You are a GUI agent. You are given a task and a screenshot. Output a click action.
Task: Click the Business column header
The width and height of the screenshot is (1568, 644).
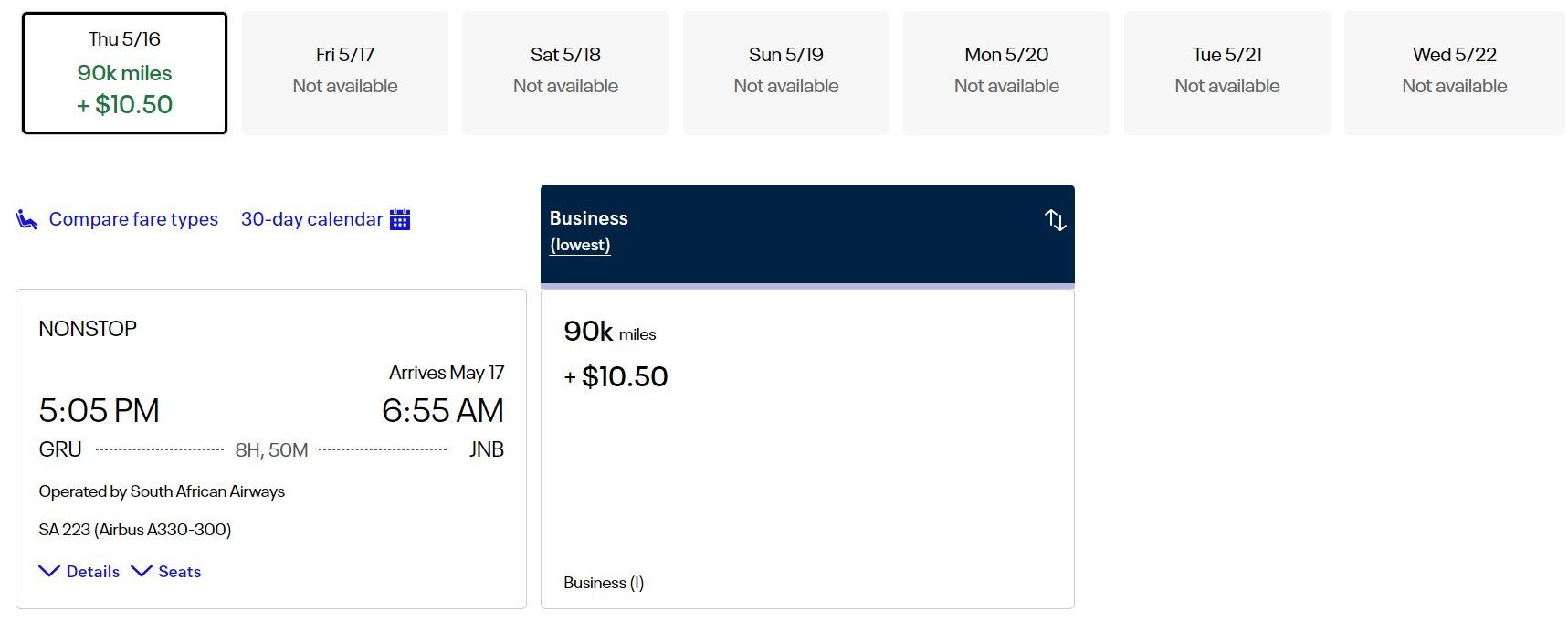807,234
